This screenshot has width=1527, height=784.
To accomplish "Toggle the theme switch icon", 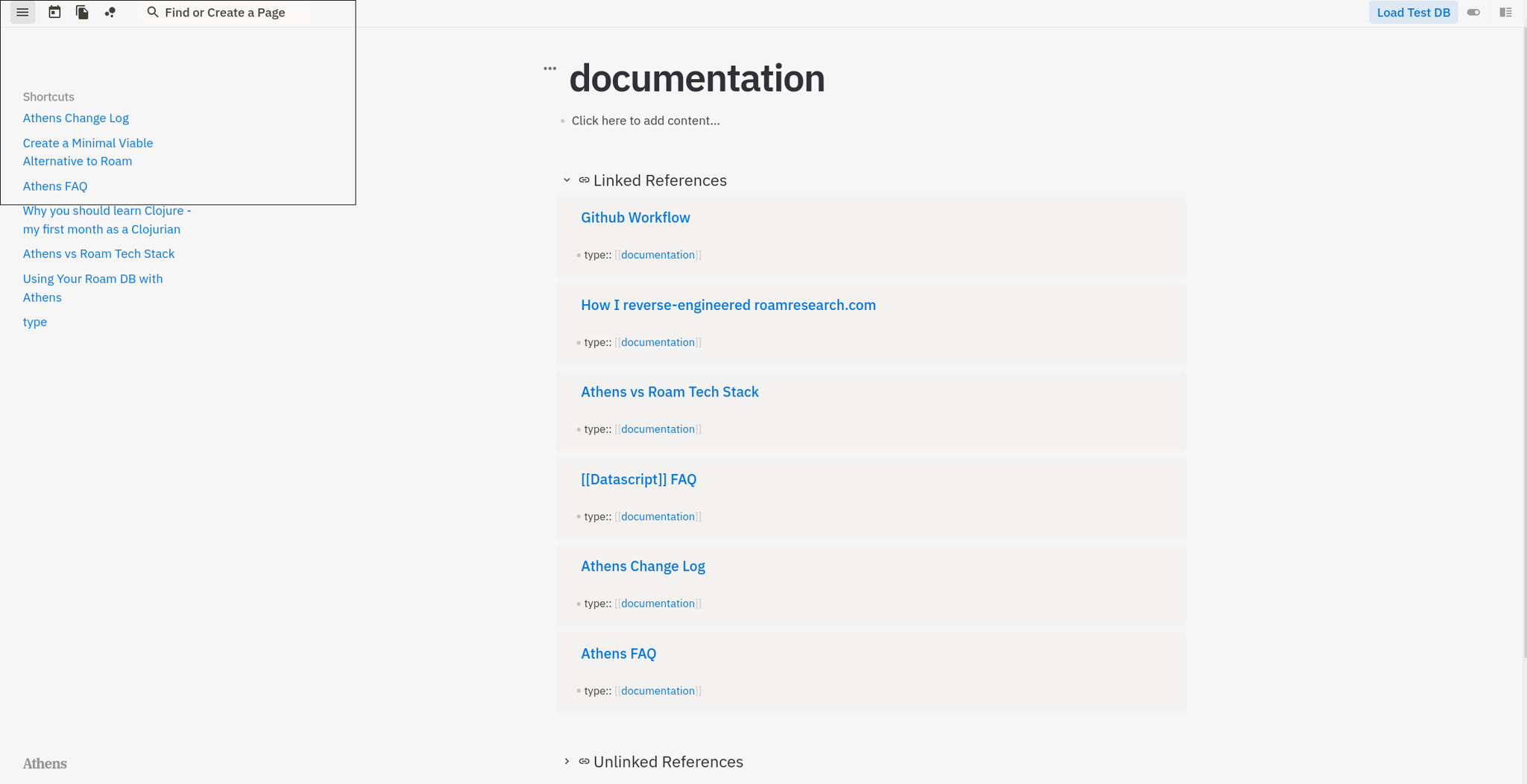I will click(x=1473, y=12).
